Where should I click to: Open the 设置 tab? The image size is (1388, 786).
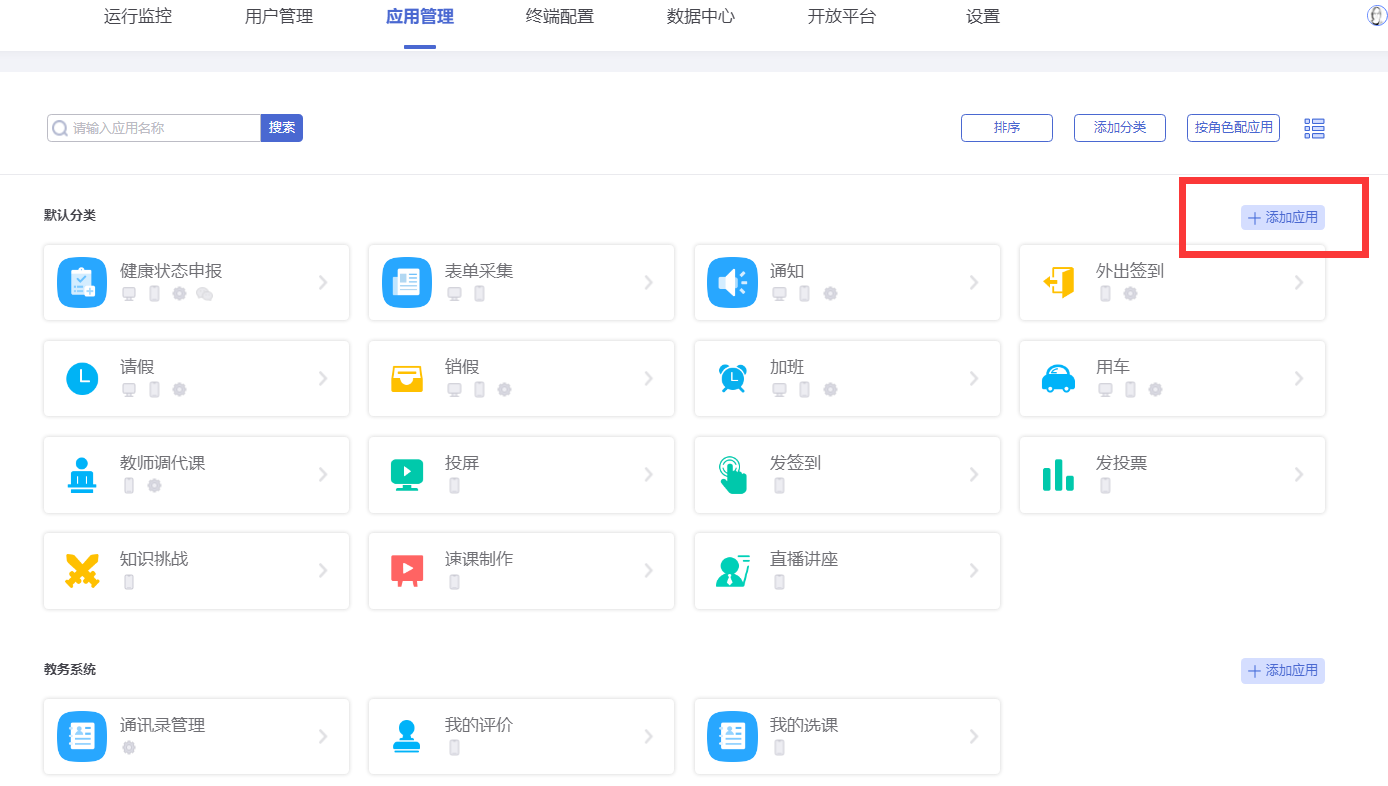[983, 17]
